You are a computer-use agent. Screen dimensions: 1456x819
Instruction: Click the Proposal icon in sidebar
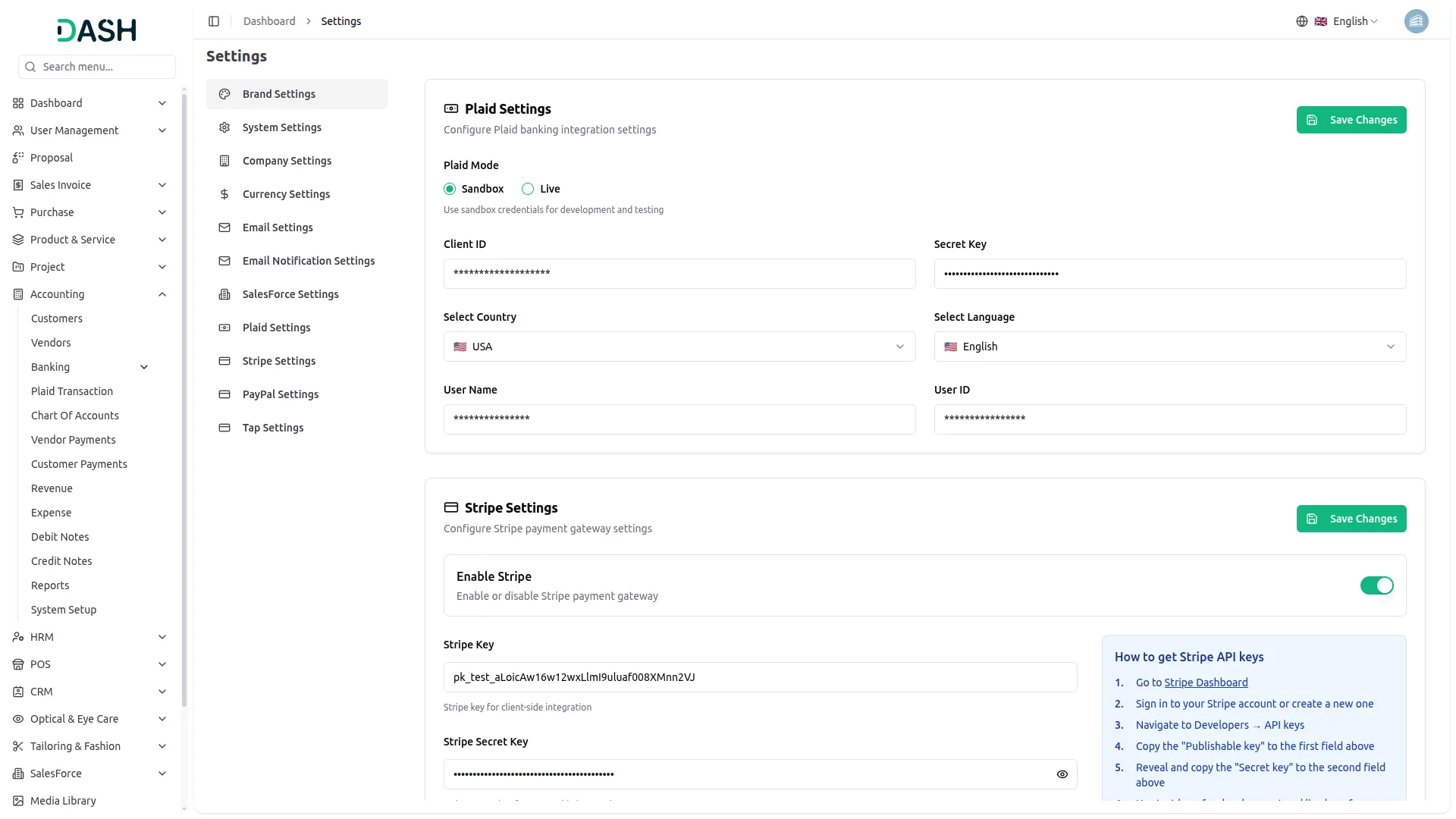tap(18, 158)
